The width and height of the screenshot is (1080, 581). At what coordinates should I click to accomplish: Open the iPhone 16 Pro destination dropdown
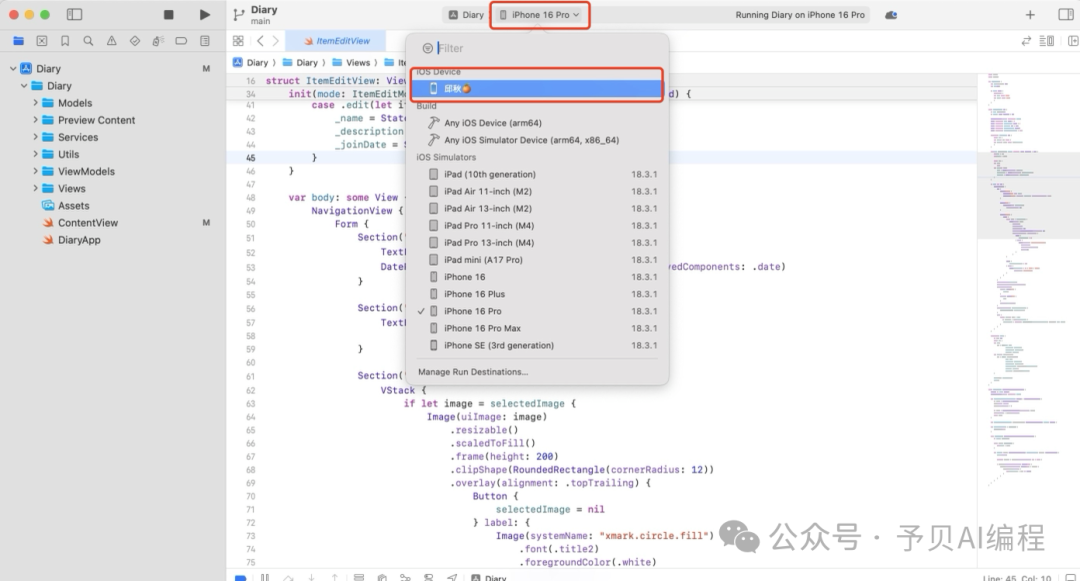540,14
